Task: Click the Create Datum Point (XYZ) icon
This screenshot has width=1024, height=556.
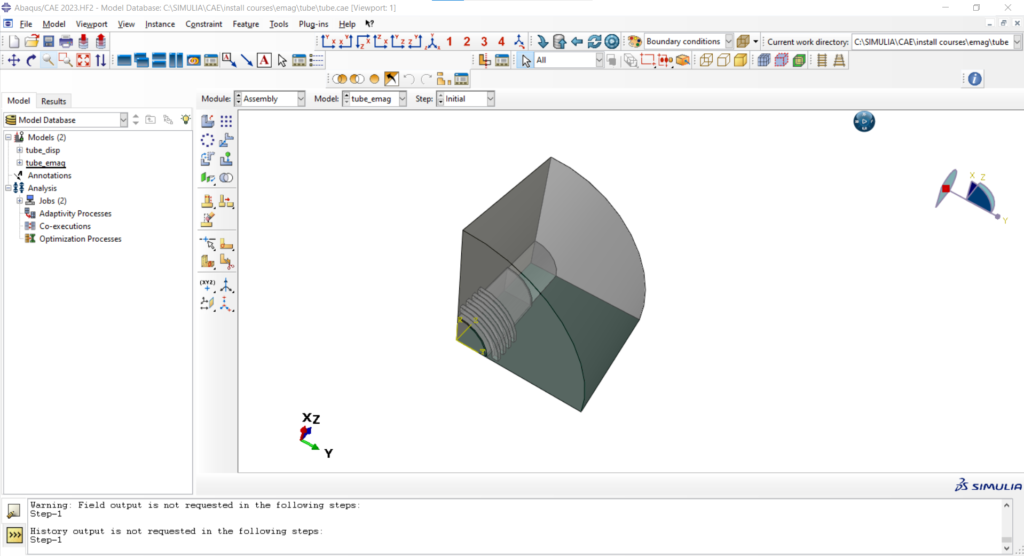Action: pos(208,285)
